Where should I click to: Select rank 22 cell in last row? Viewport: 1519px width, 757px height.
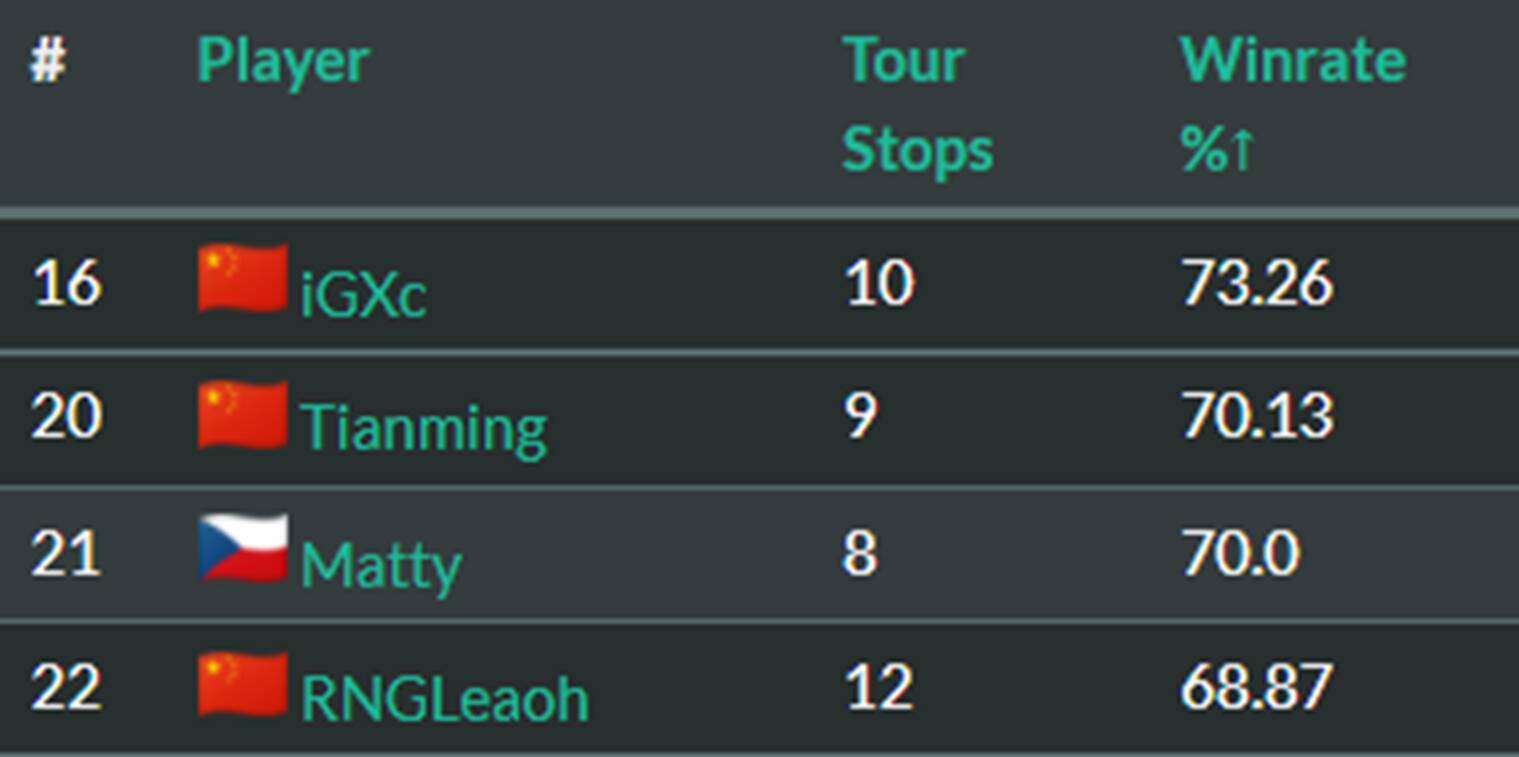click(x=67, y=688)
